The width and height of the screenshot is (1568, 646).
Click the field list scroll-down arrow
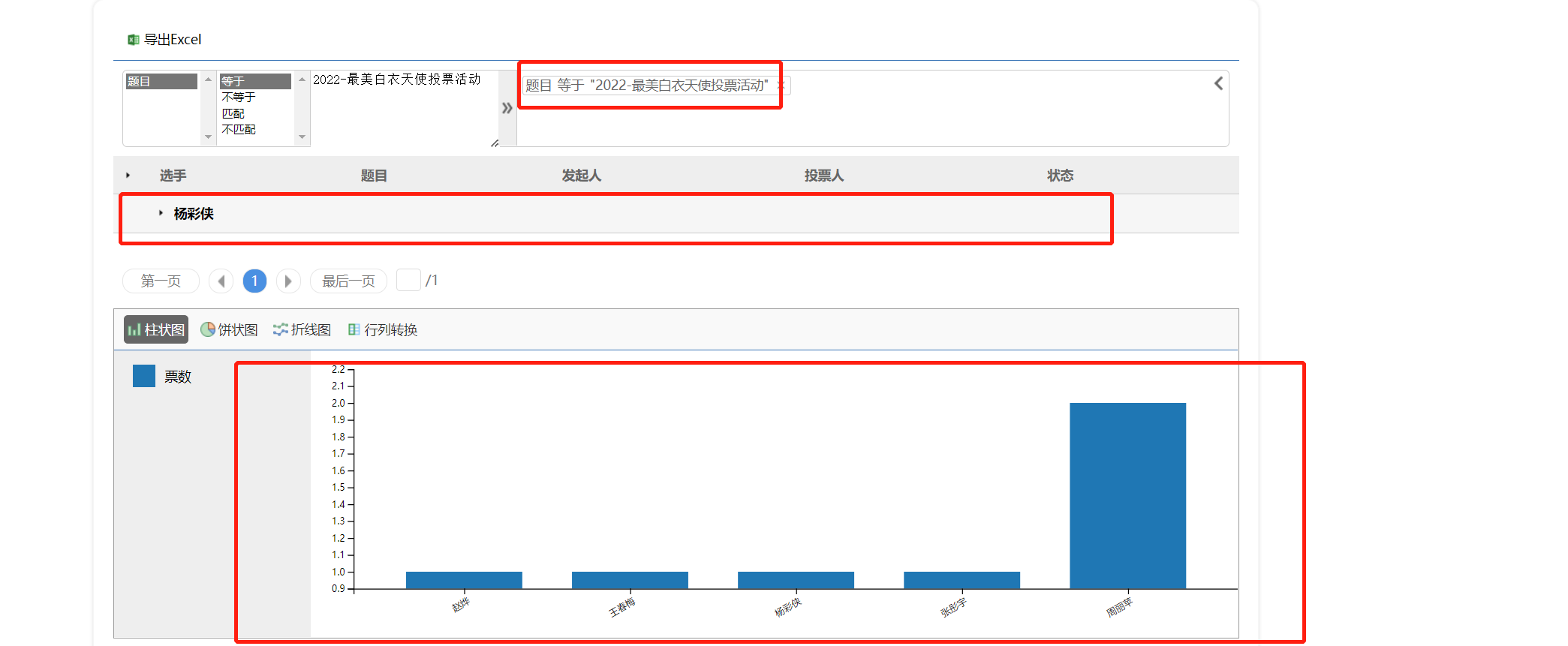(208, 137)
